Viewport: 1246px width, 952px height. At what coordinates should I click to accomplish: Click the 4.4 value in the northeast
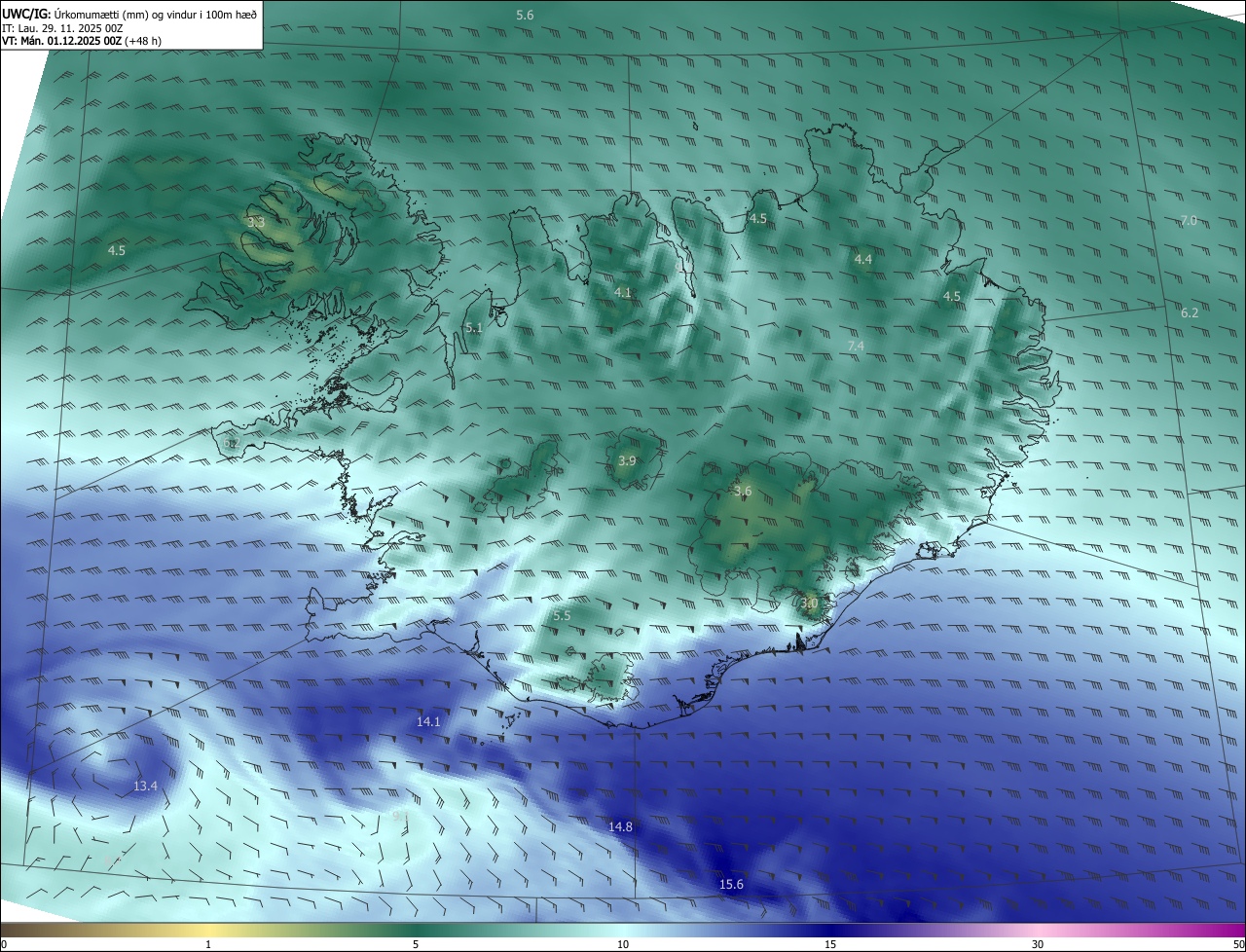tap(863, 259)
